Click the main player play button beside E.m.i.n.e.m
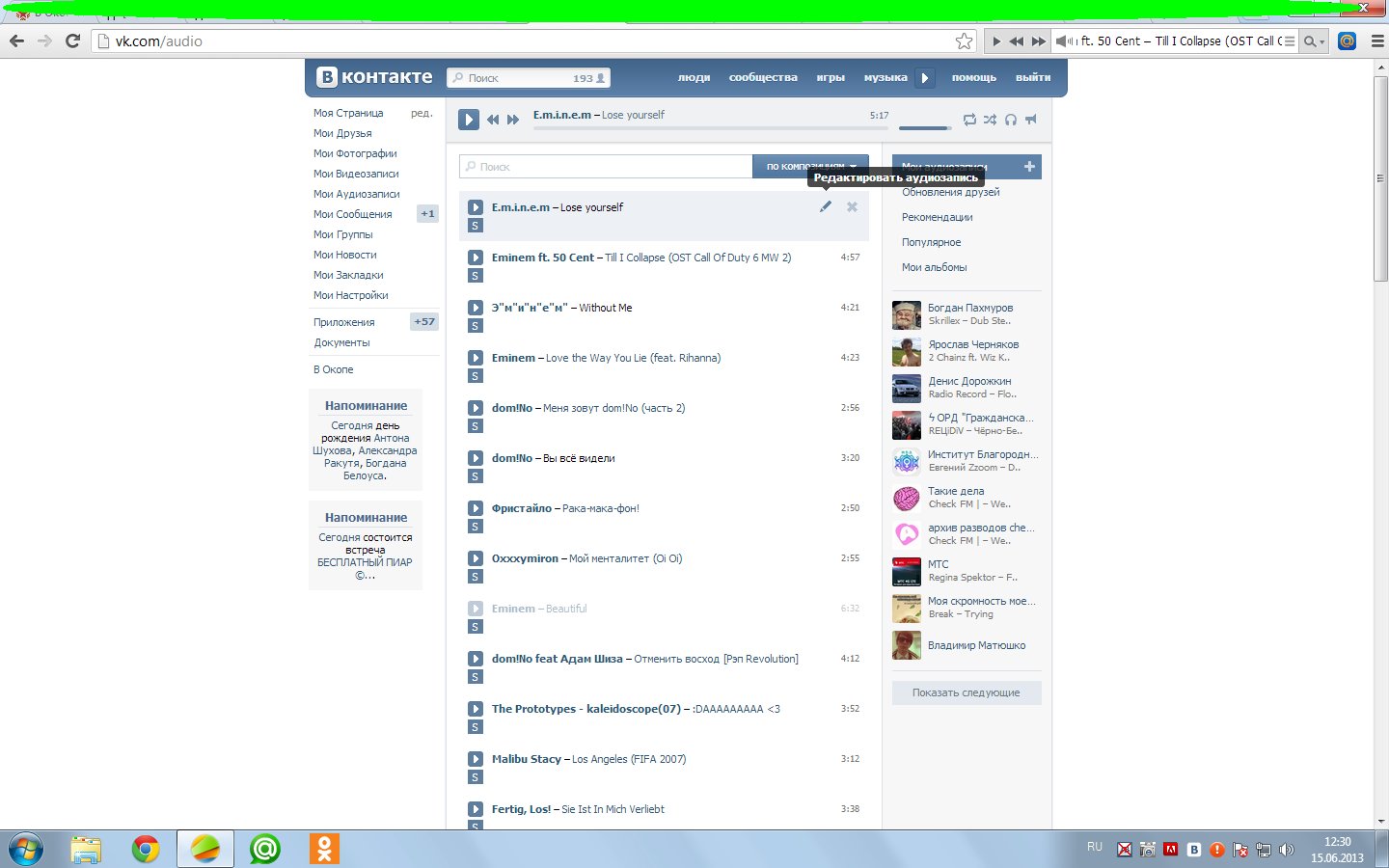 click(x=468, y=120)
